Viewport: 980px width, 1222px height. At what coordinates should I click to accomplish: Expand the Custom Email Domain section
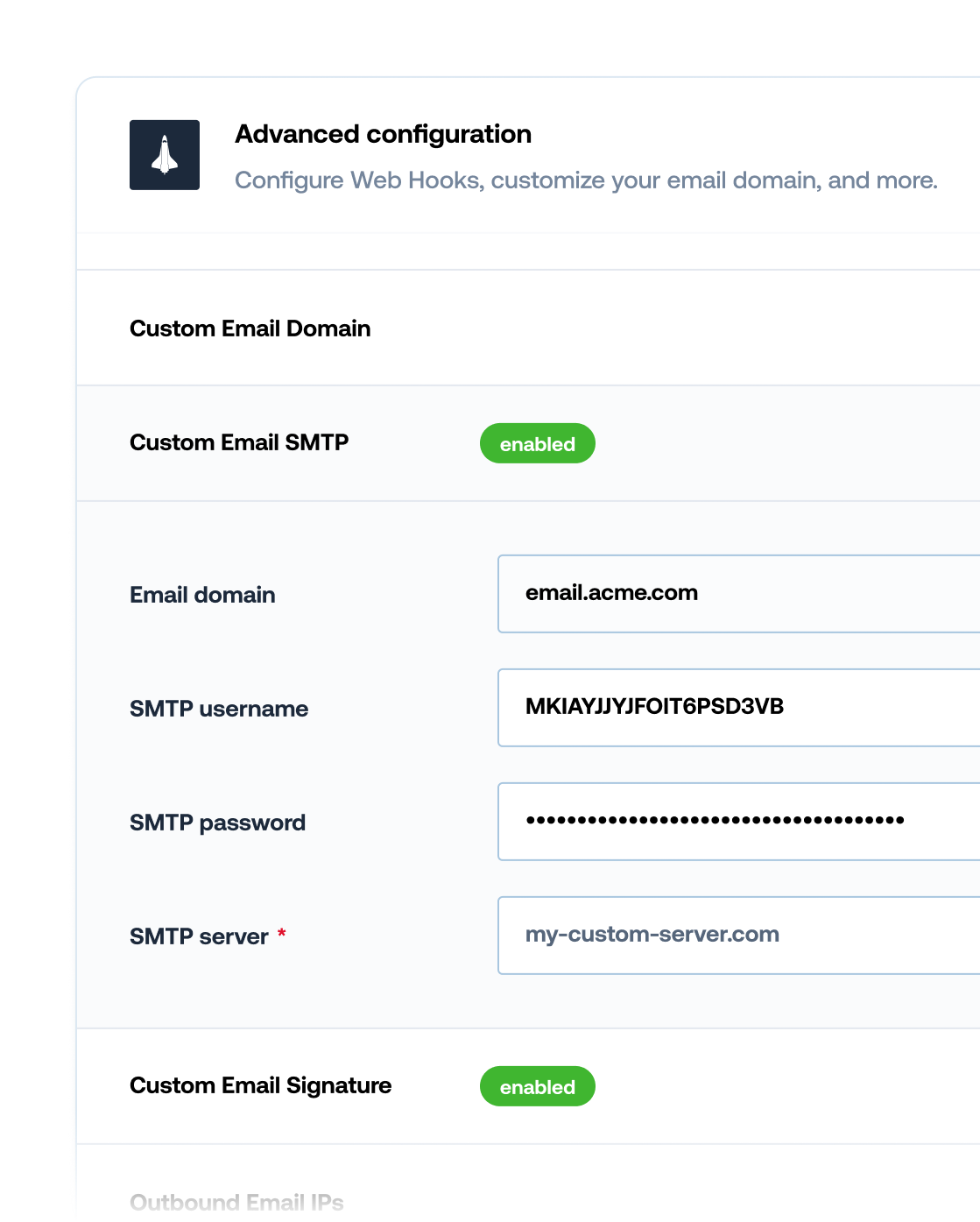pyautogui.click(x=250, y=328)
